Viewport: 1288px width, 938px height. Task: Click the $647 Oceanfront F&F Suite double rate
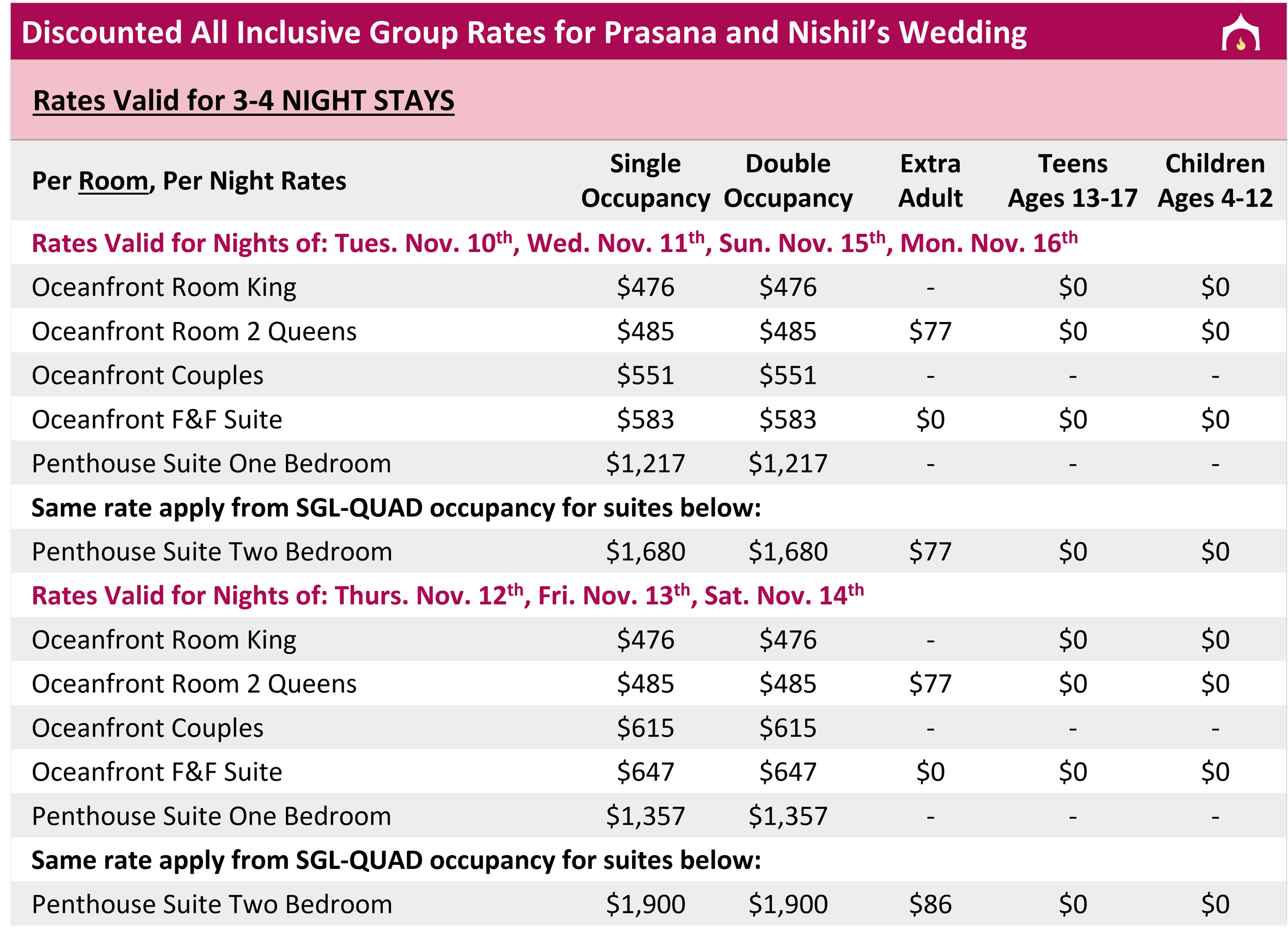(x=788, y=772)
